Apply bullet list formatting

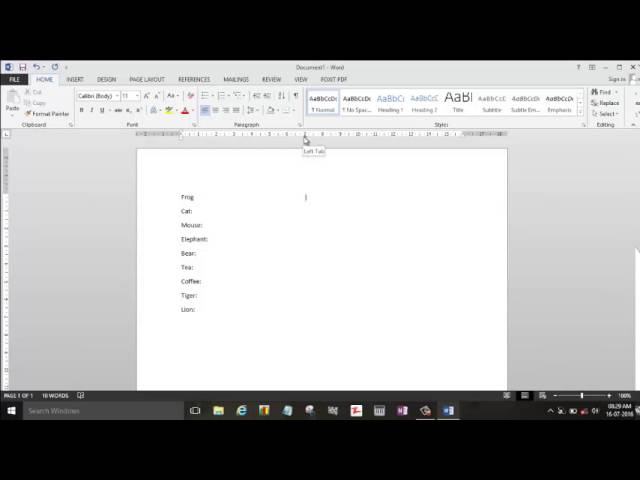[205, 95]
